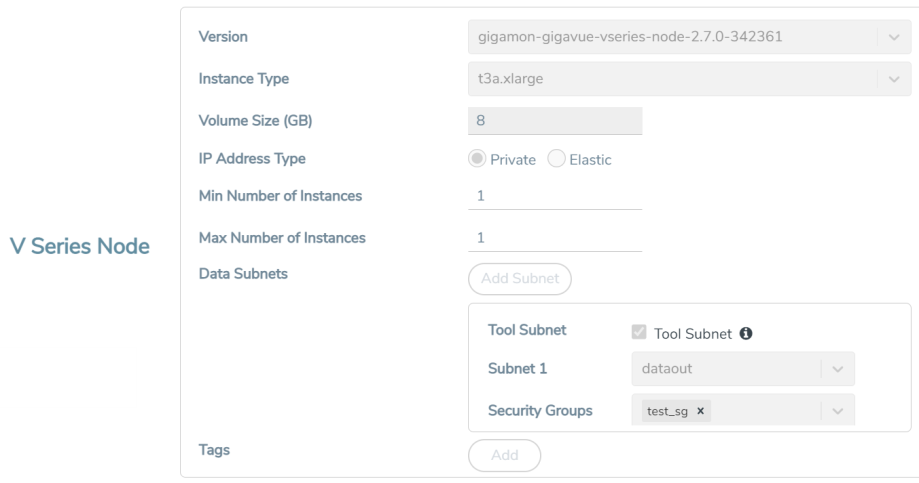Select the Private IP address option
This screenshot has width=919, height=483.
pyautogui.click(x=479, y=159)
